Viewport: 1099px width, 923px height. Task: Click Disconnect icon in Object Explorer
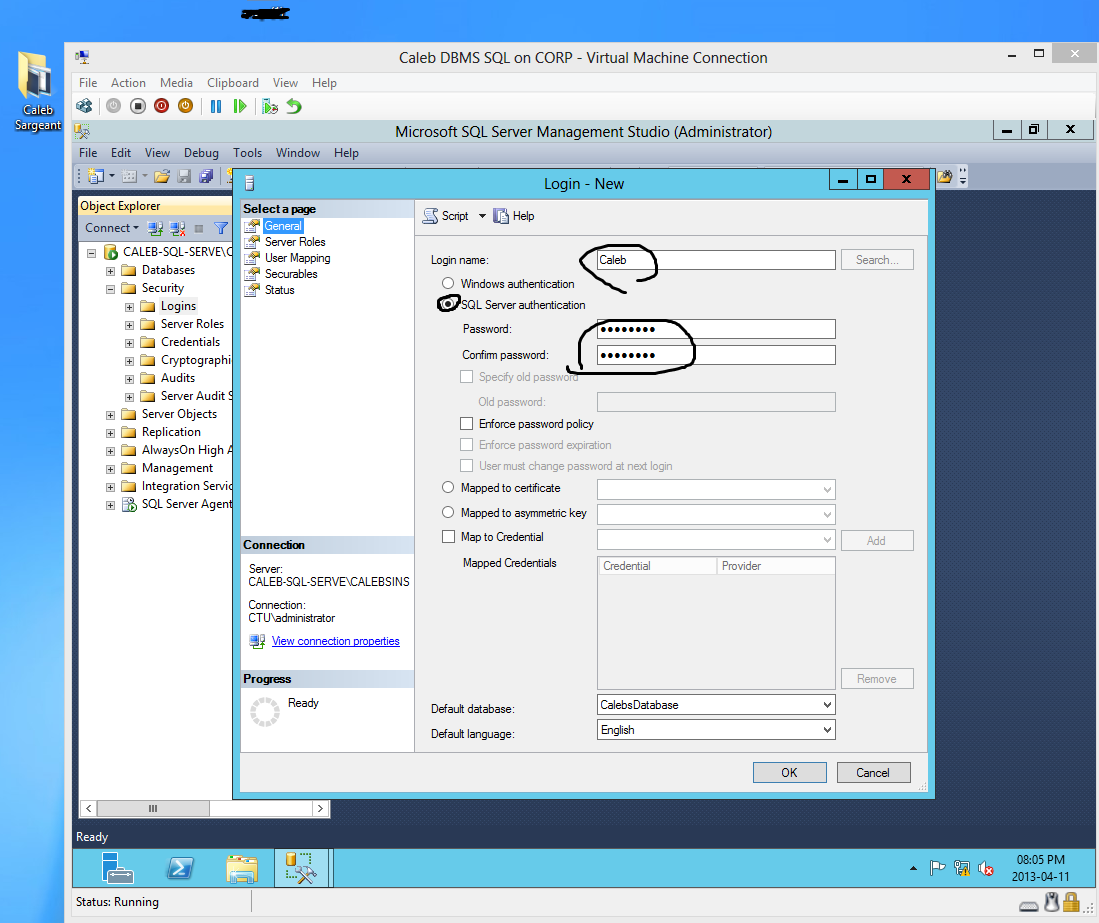177,228
